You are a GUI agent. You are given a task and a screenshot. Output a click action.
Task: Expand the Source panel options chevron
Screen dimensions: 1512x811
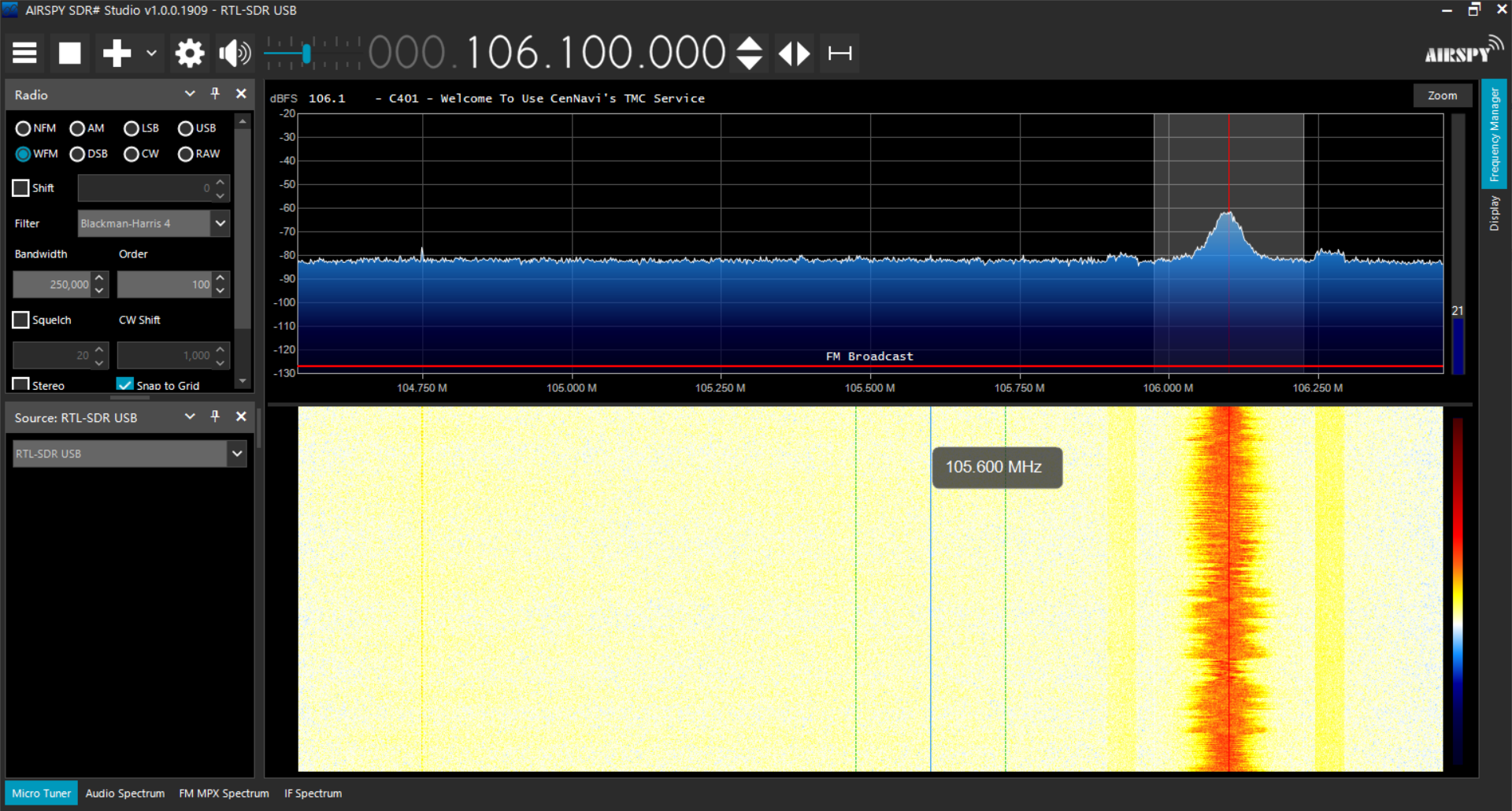(190, 417)
